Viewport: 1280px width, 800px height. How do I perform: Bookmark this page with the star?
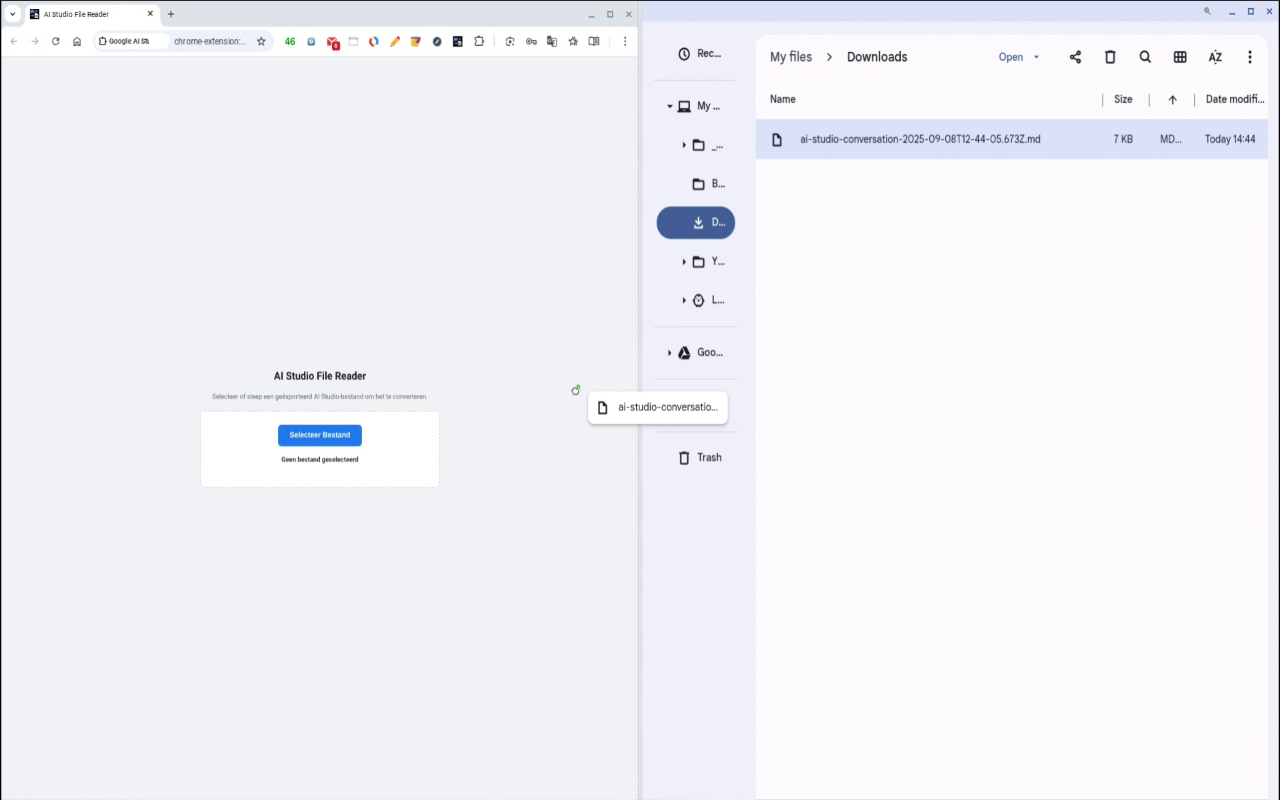point(261,41)
